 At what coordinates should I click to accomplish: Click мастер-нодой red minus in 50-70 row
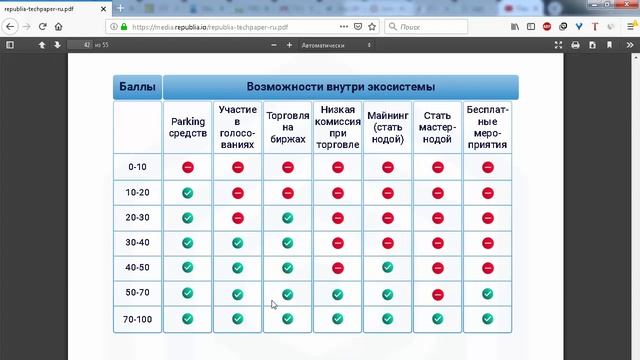pos(438,294)
